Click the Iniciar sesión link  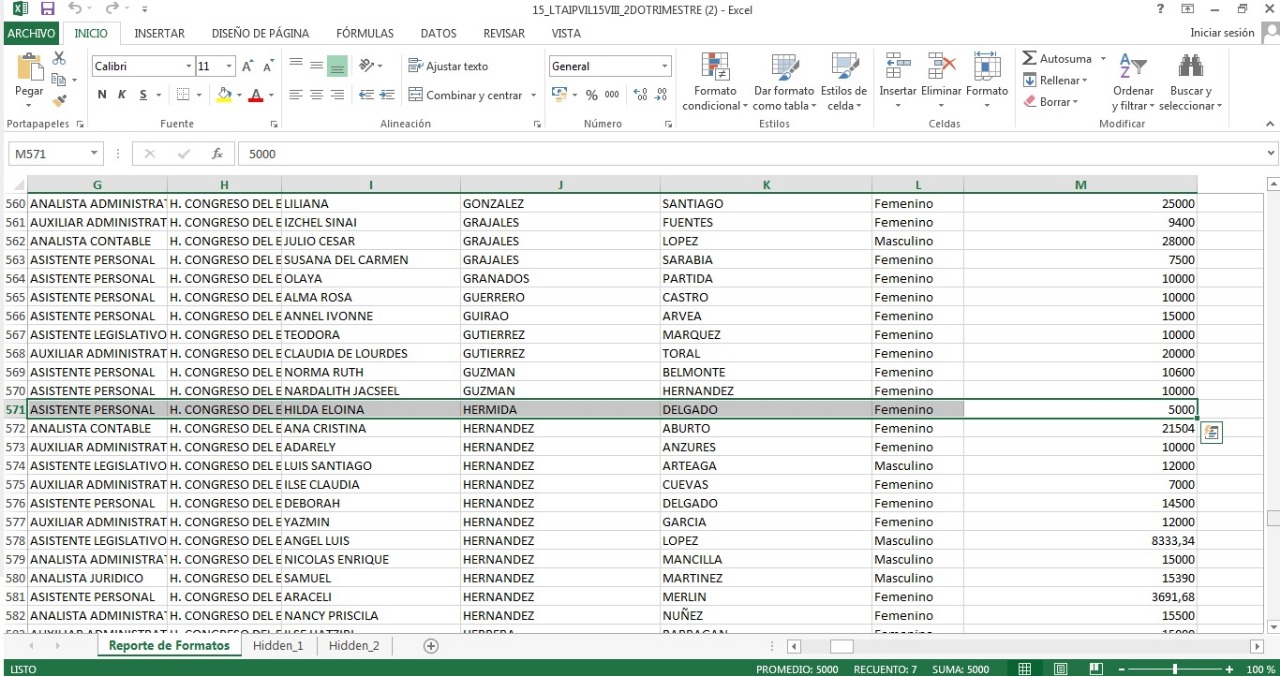pyautogui.click(x=1221, y=33)
